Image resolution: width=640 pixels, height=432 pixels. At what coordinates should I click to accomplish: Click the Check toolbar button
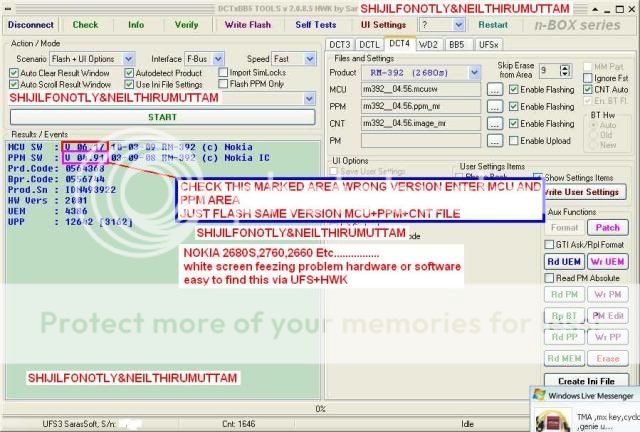click(85, 25)
